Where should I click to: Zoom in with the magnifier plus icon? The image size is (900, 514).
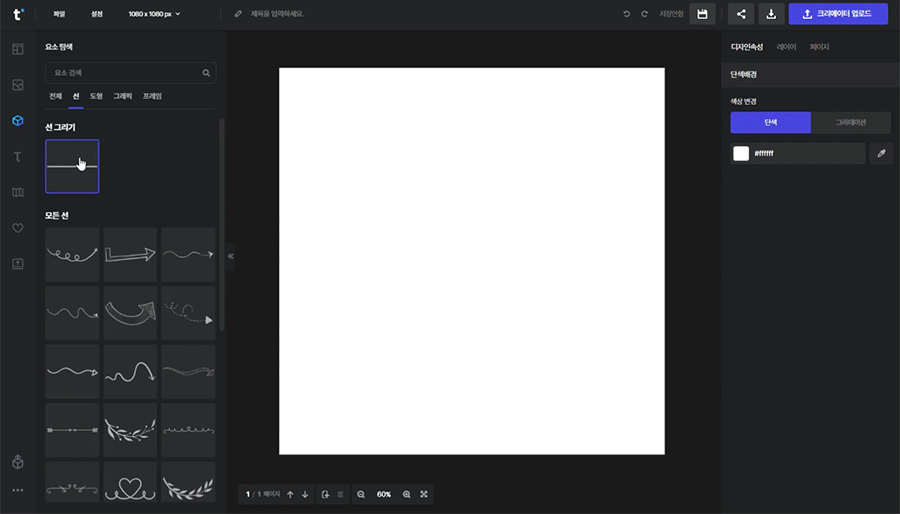pos(407,494)
